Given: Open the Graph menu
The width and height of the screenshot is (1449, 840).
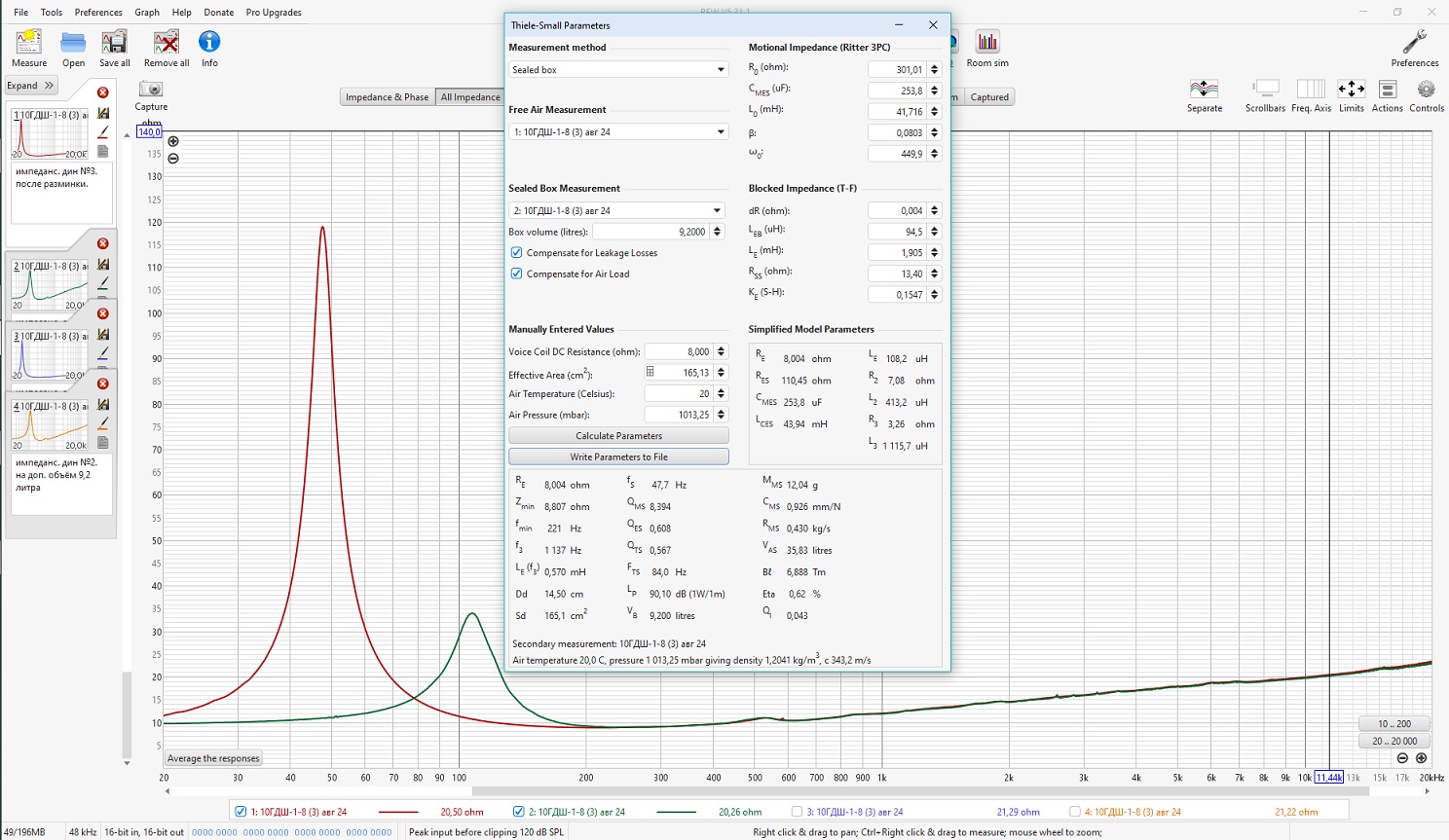Looking at the screenshot, I should (147, 13).
